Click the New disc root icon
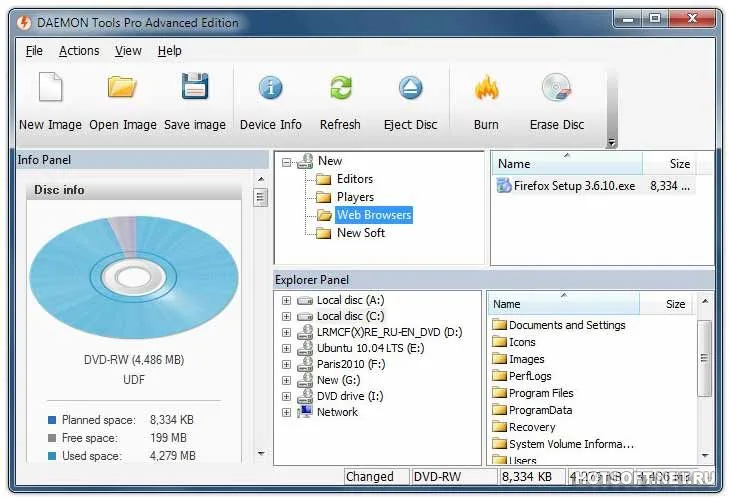 click(305, 161)
